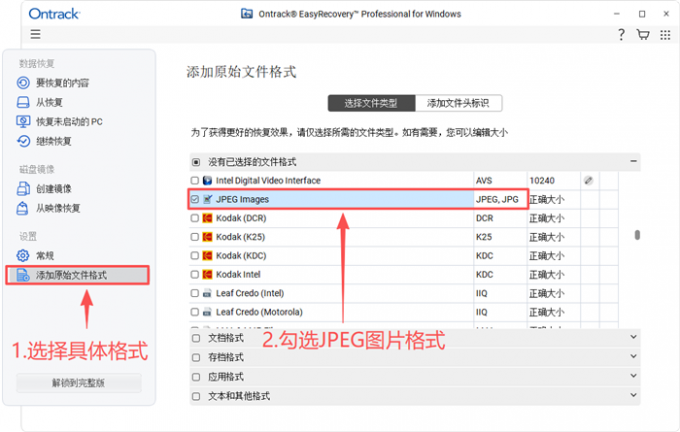Screen dimensions: 680x432
Task: Check the Kodak (K25) checkbox
Action: [x=195, y=237]
